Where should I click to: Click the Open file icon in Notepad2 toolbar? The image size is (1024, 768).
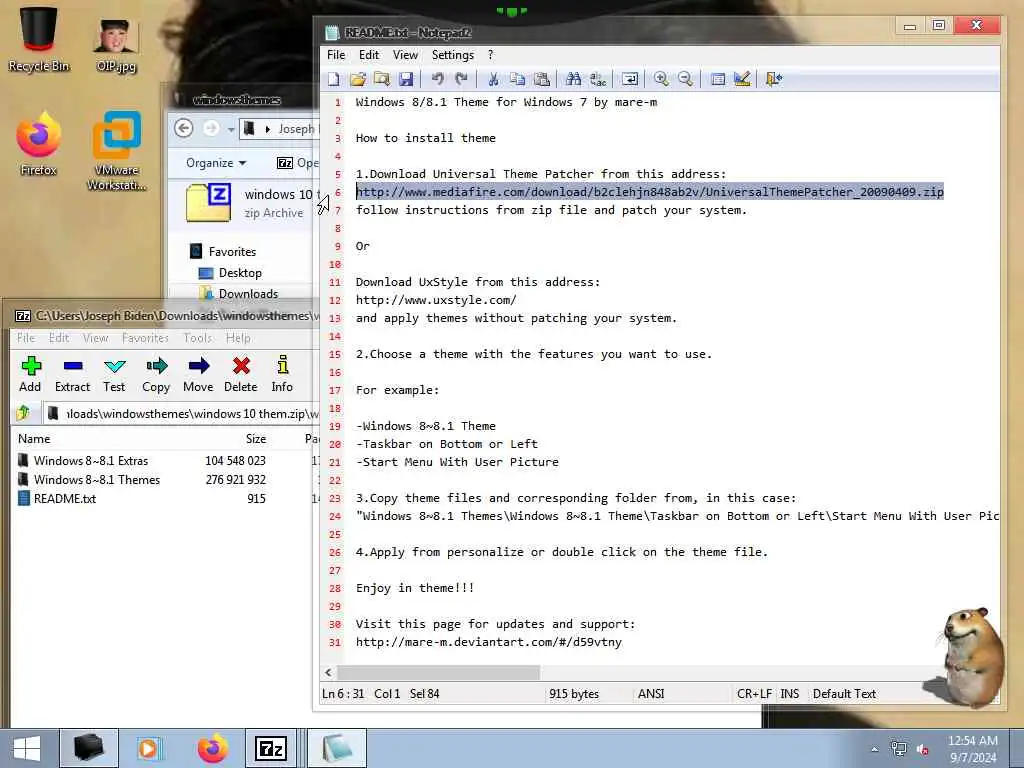tap(358, 79)
